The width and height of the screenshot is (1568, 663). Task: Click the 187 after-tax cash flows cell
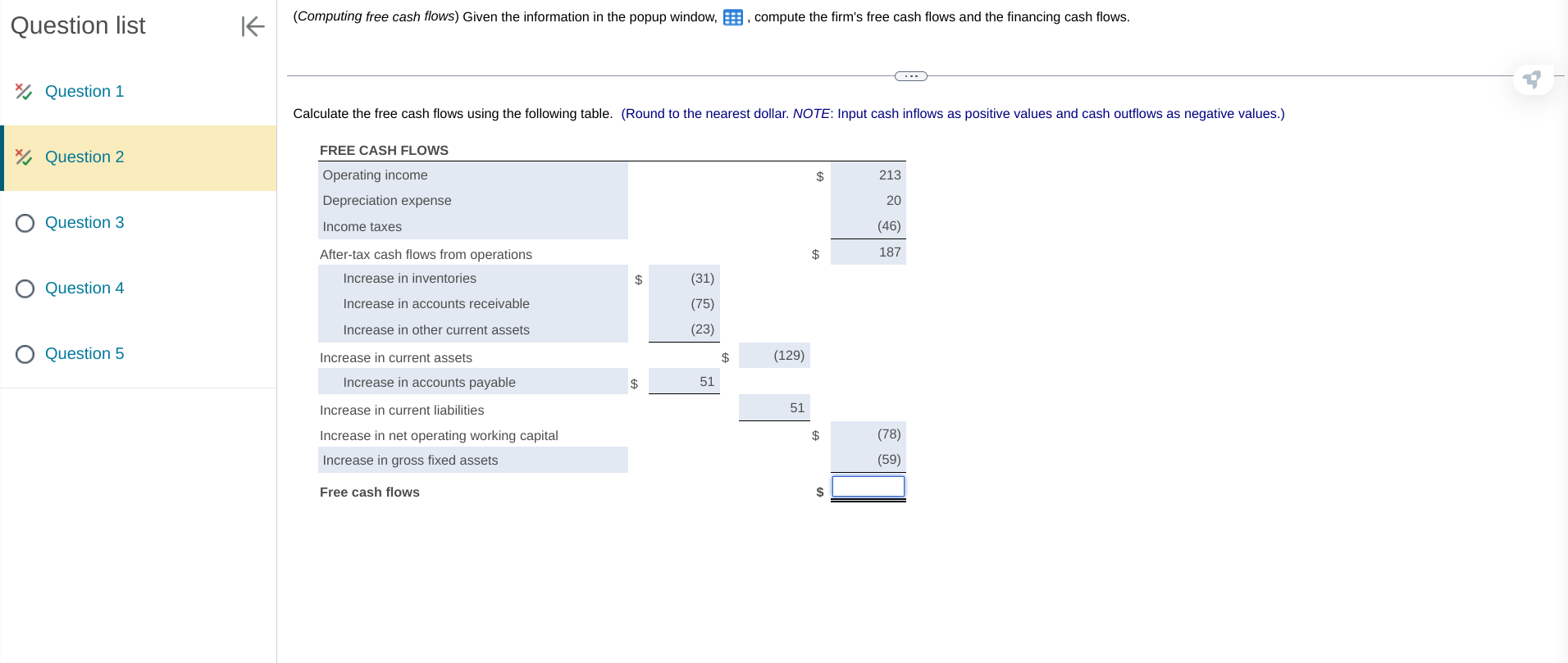coord(868,252)
